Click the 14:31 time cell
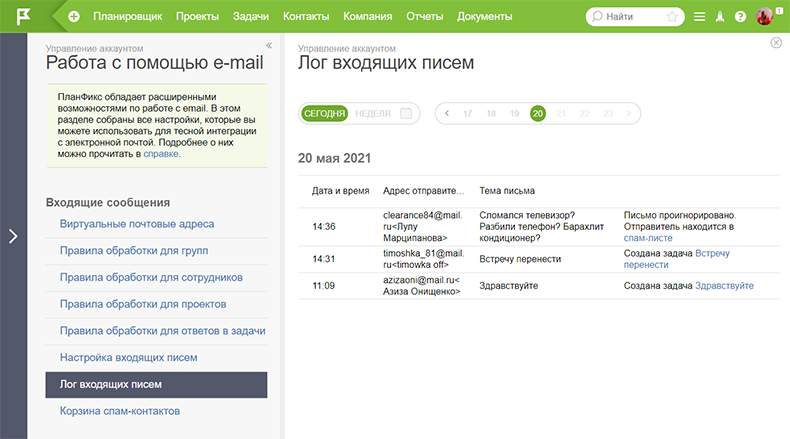Viewport: 790px width, 439px height. tap(324, 259)
